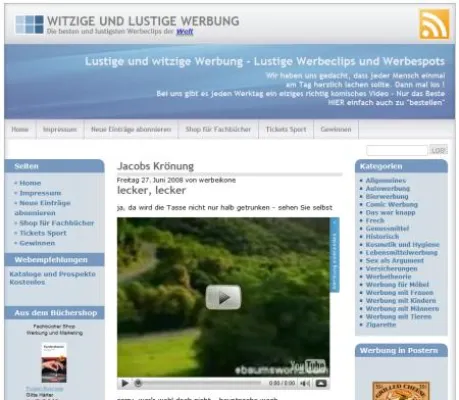The height and width of the screenshot is (400, 459).
Task: Open the Sex als Argument category
Action: click(x=395, y=260)
